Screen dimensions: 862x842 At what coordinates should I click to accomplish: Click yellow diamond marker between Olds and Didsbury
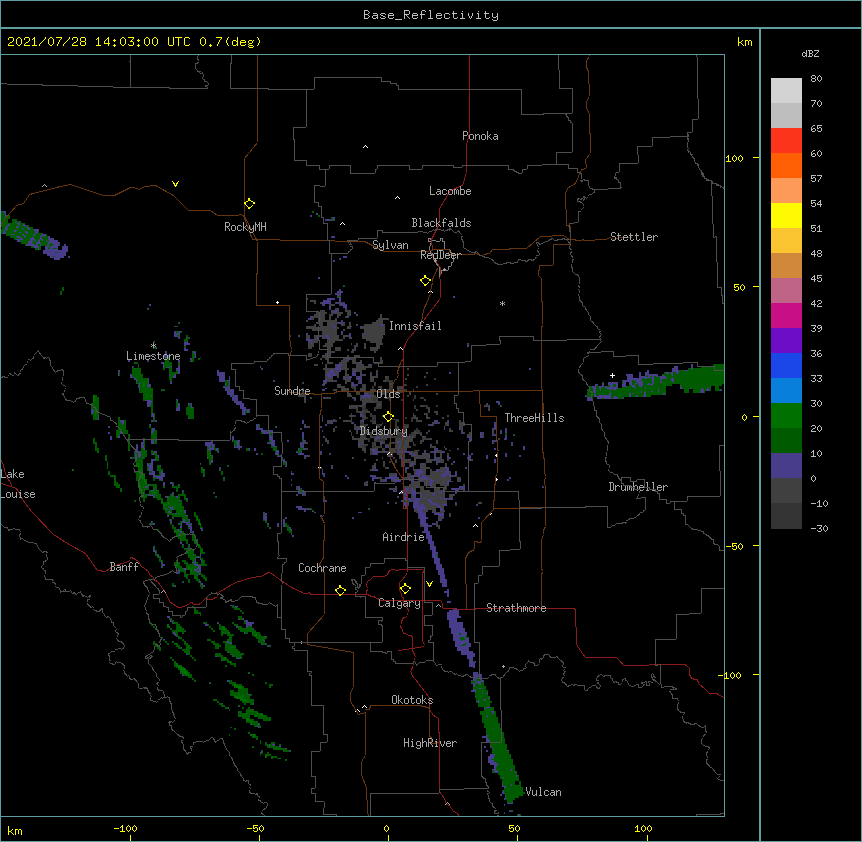pos(388,417)
